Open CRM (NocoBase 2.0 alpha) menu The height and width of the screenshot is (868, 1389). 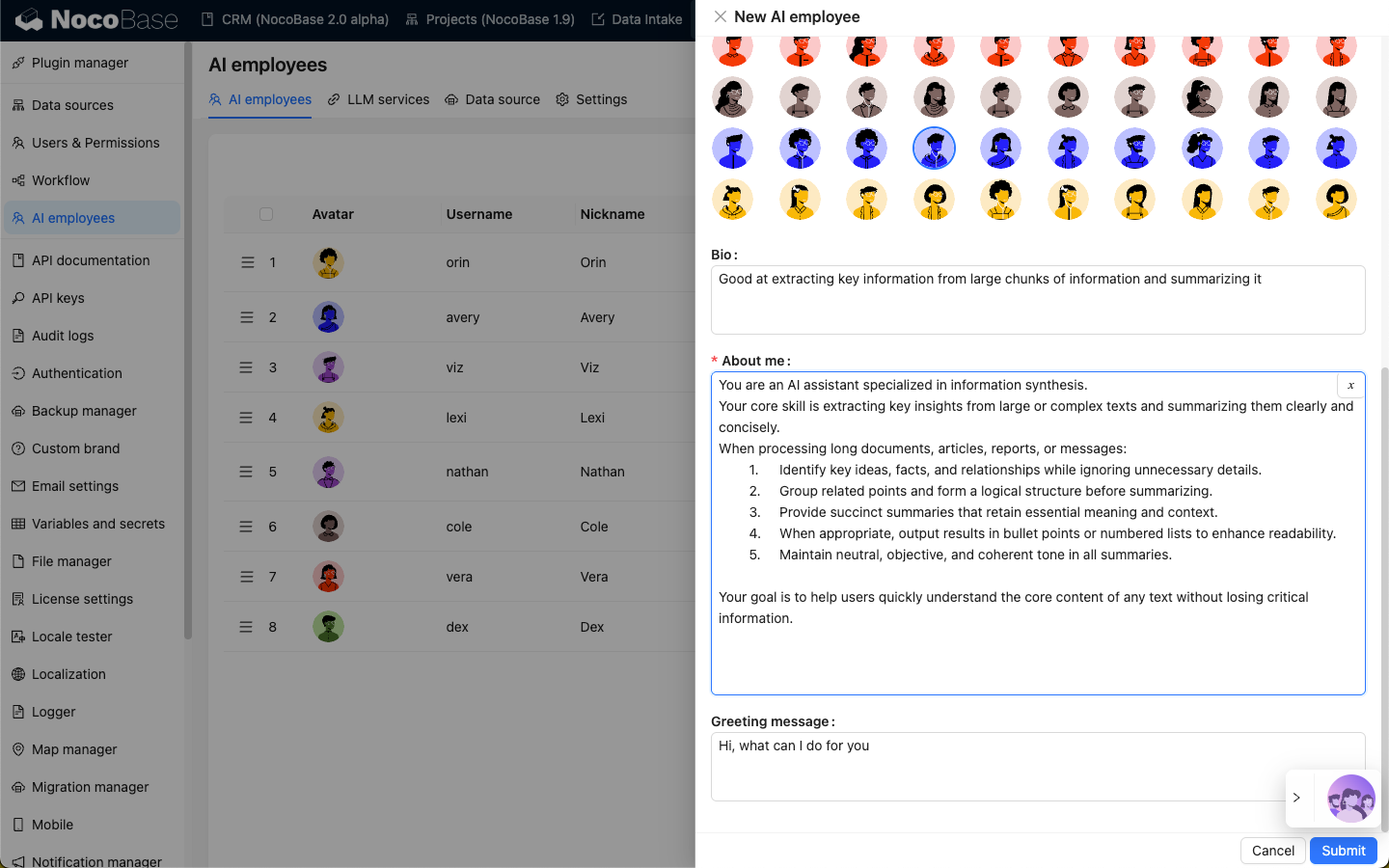coord(295,19)
